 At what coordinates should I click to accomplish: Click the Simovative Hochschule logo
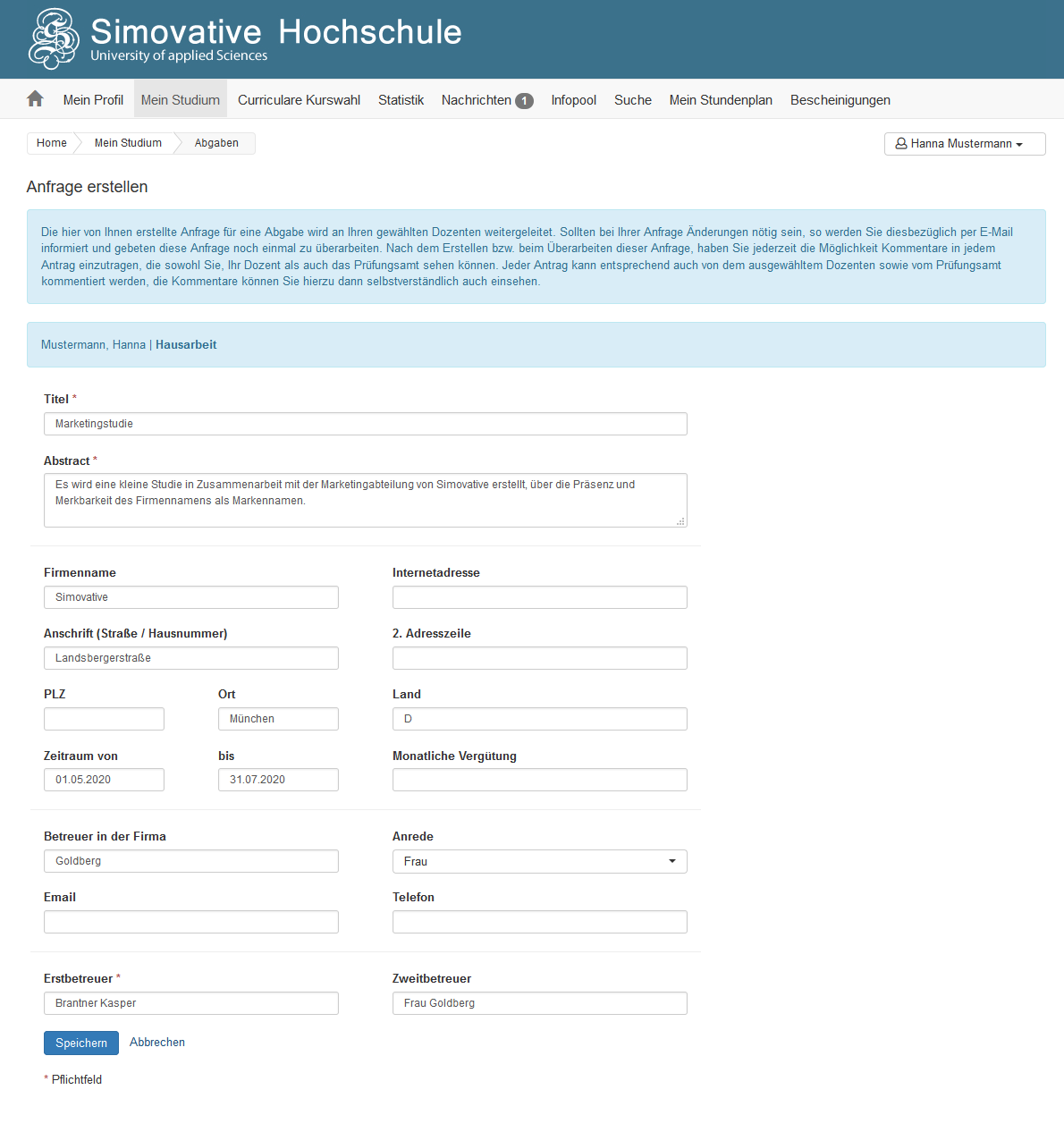(245, 38)
